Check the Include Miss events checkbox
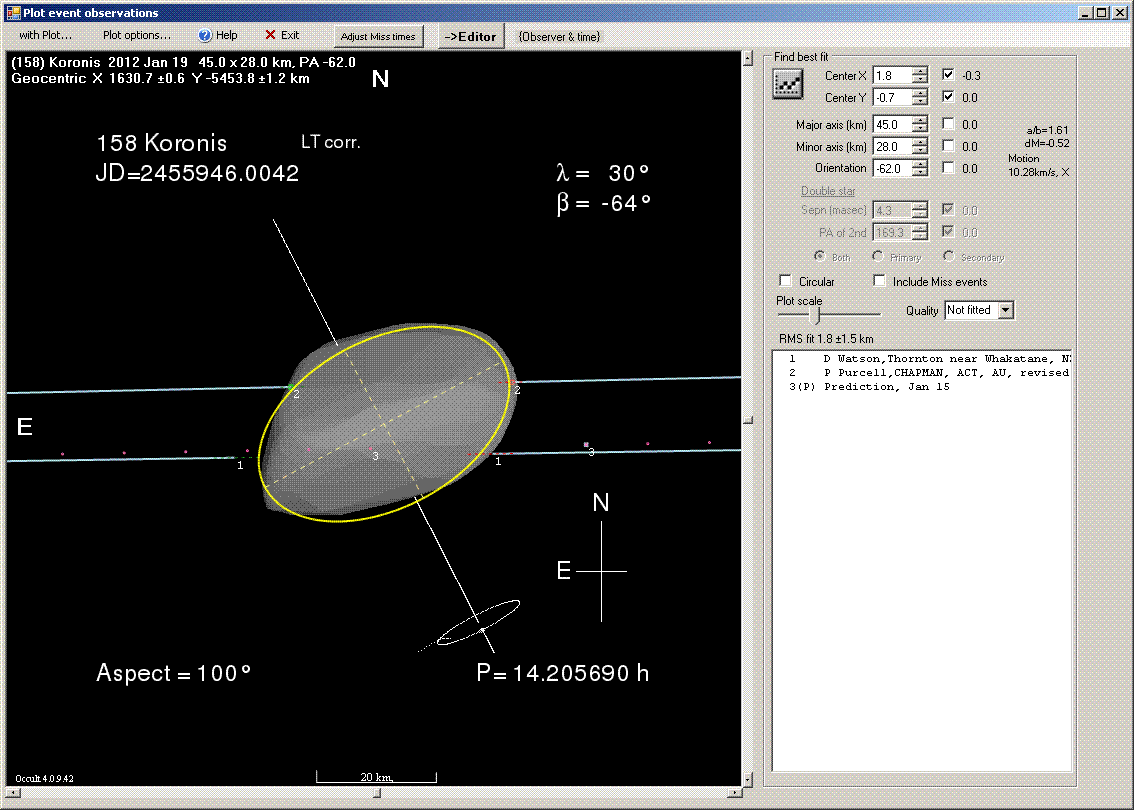Screen dimensions: 1134x810 click(879, 281)
